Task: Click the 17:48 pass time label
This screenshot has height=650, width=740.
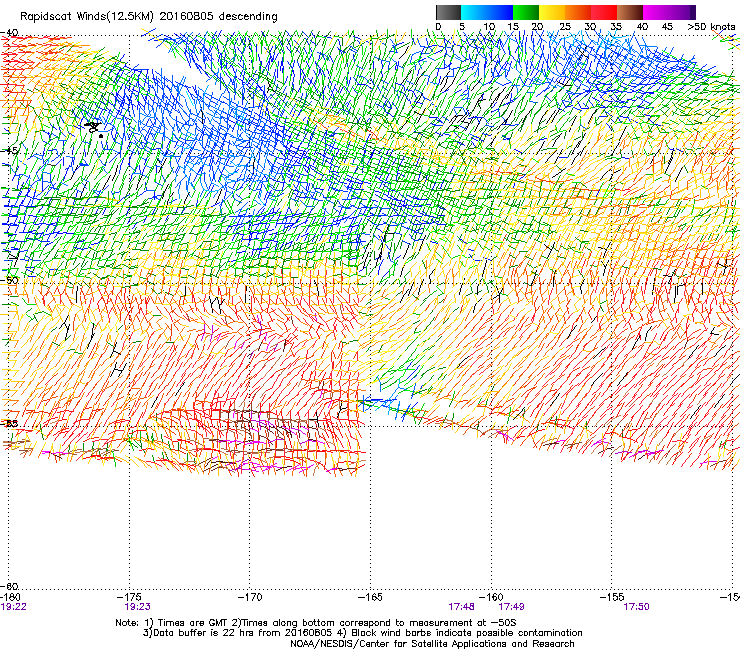Action: (462, 607)
